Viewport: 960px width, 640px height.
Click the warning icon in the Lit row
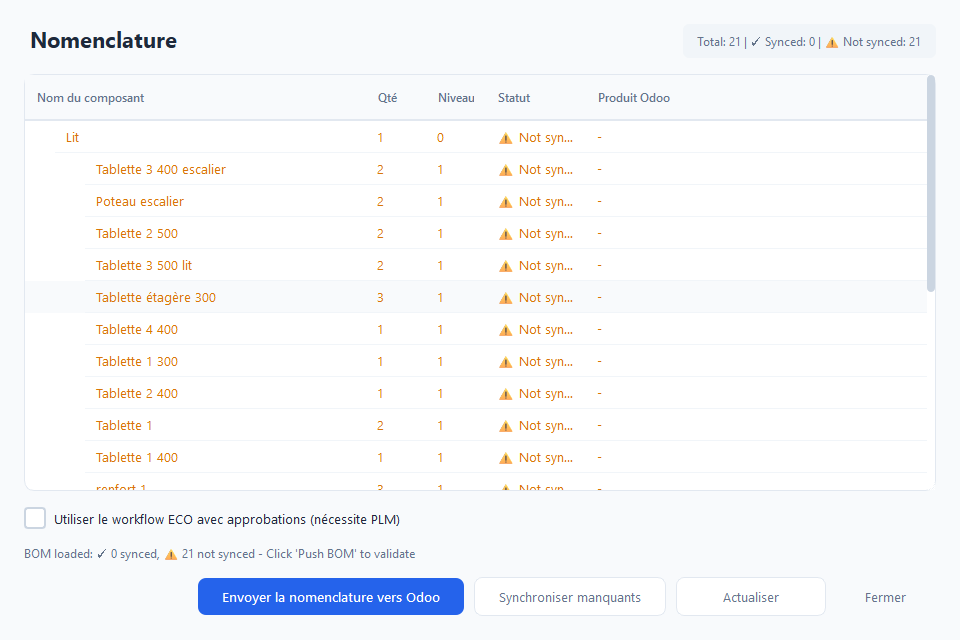tap(506, 138)
